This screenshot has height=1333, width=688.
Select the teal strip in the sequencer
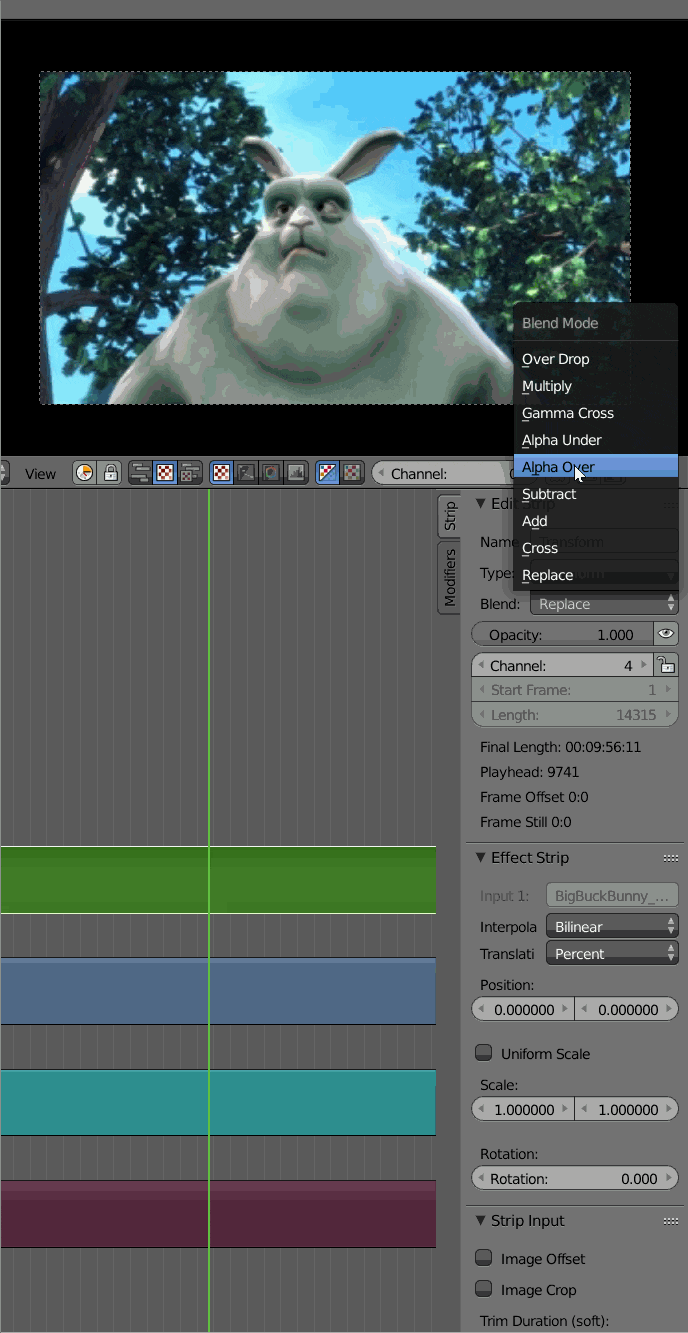pyautogui.click(x=218, y=1102)
